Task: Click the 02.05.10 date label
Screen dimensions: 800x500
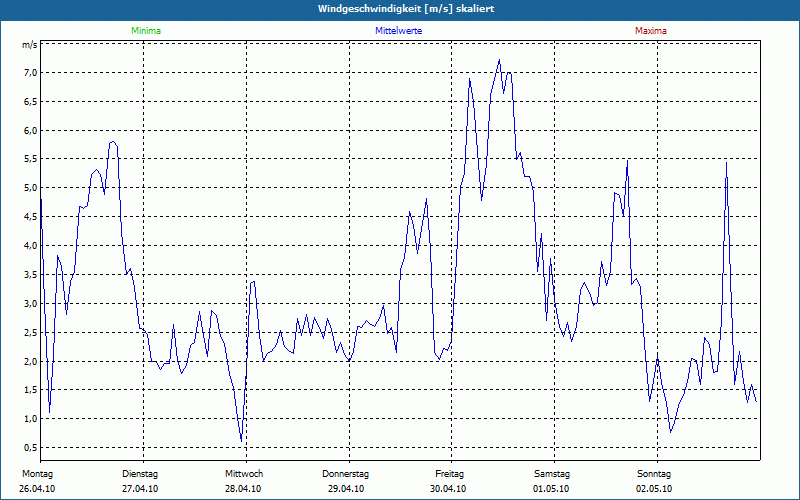Action: 654,489
